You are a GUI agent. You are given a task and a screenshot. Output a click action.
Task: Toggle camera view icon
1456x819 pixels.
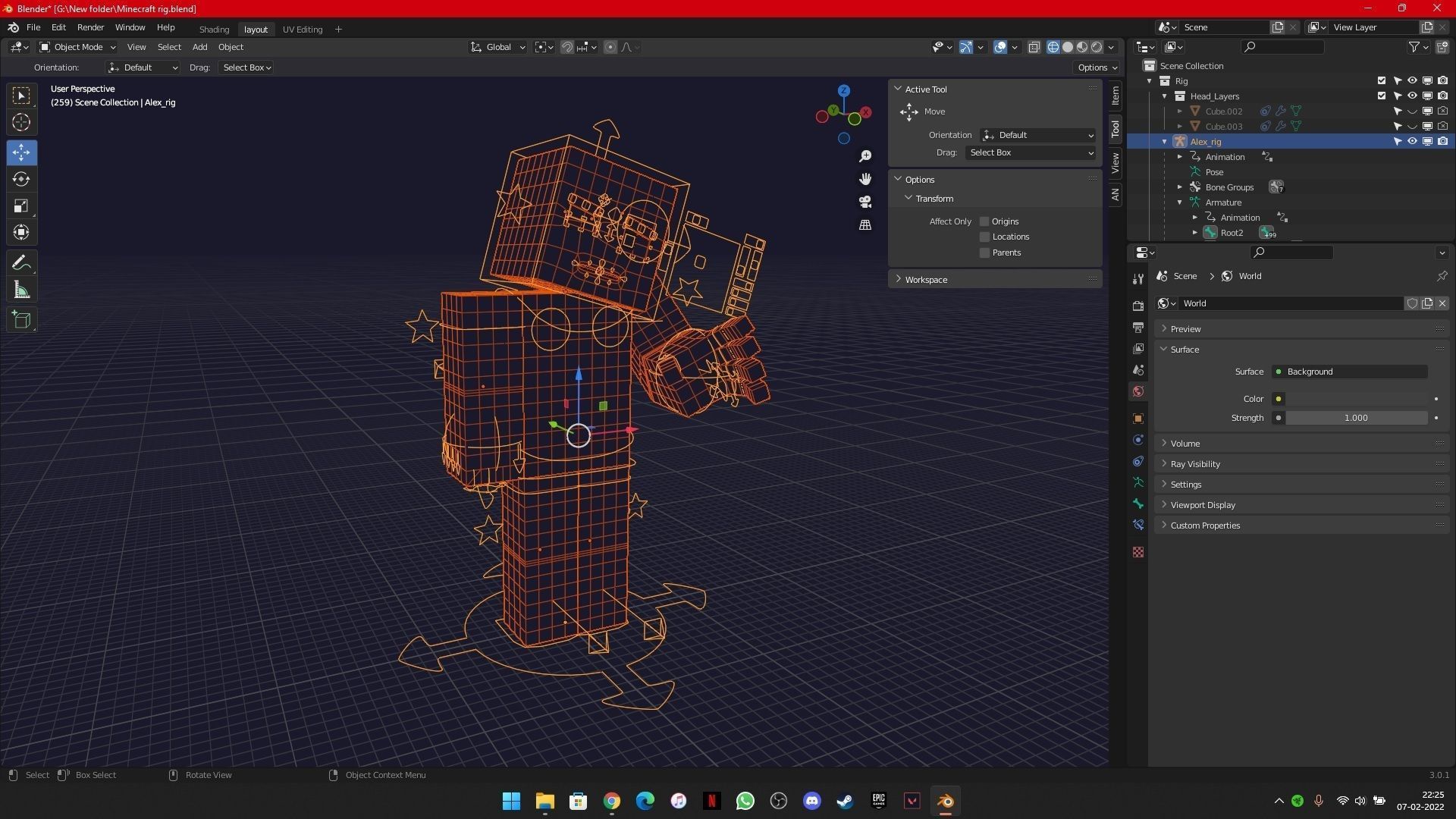coord(865,202)
